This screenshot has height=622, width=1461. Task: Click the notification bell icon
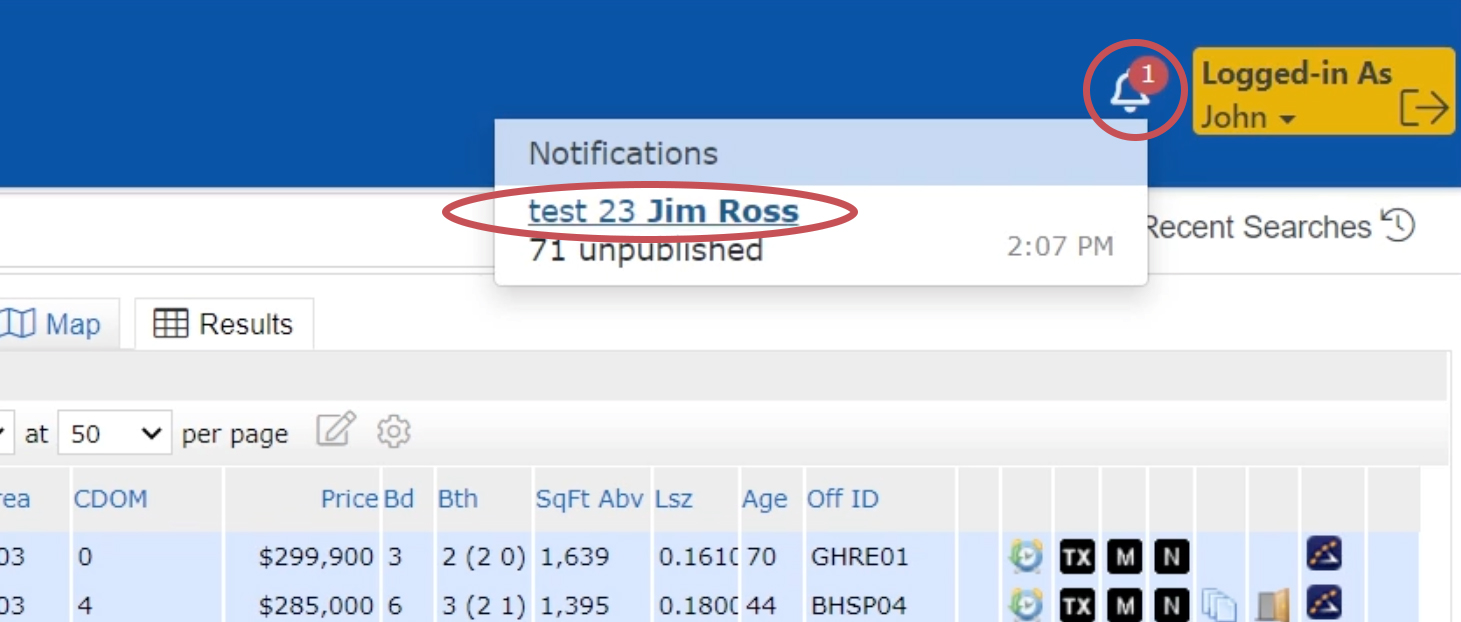[1129, 94]
